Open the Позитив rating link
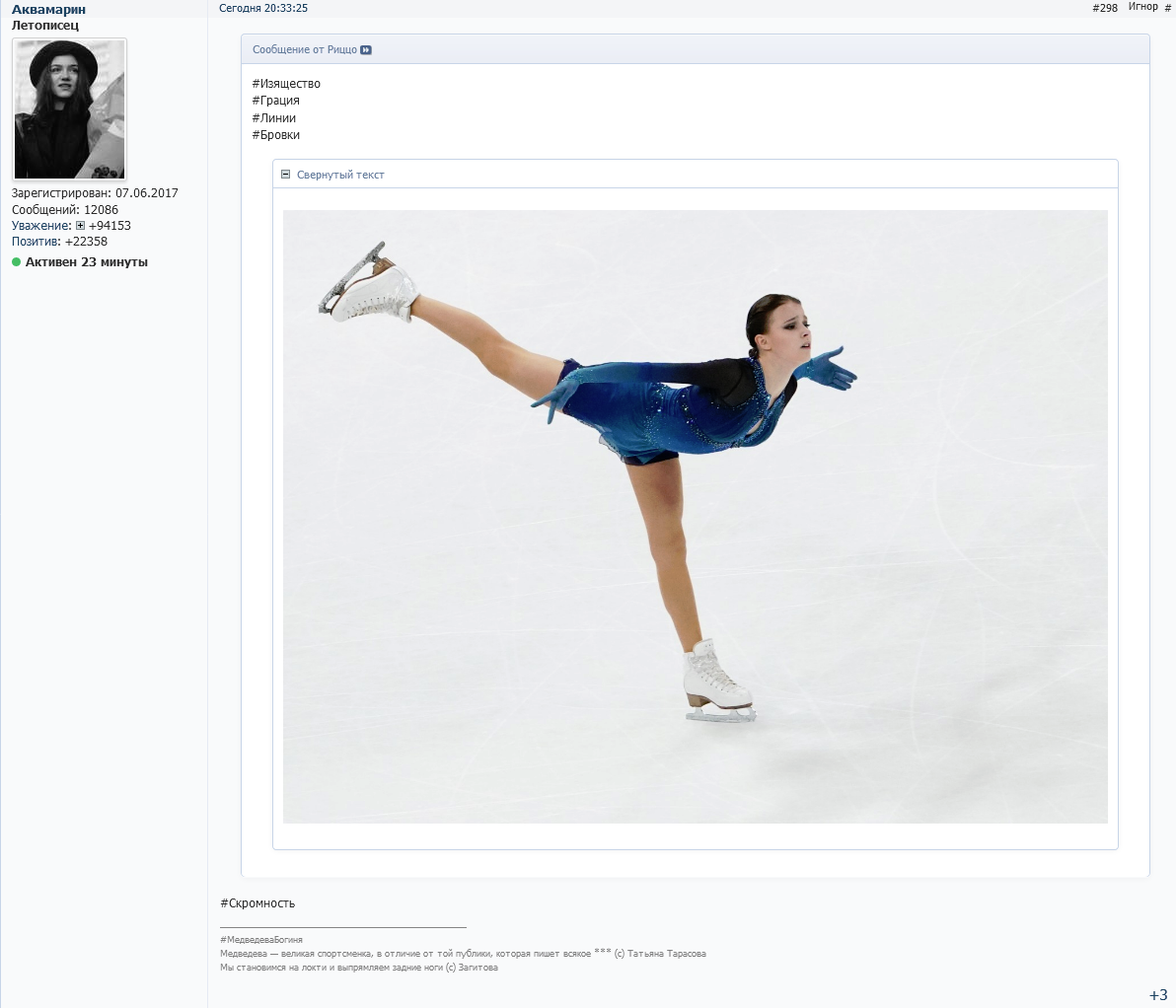This screenshot has width=1176, height=1008. (36, 242)
